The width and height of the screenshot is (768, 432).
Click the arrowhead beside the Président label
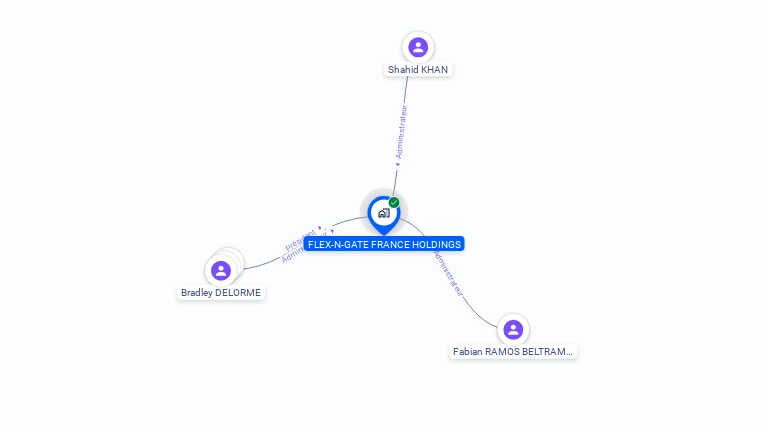point(320,228)
